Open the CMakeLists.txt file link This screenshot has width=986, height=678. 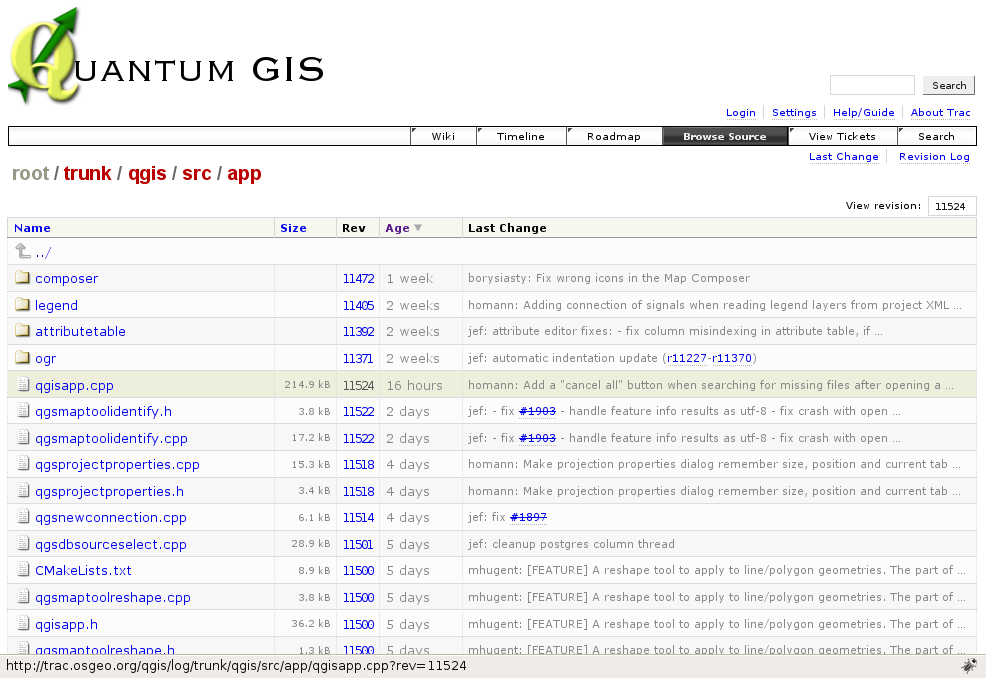[84, 570]
